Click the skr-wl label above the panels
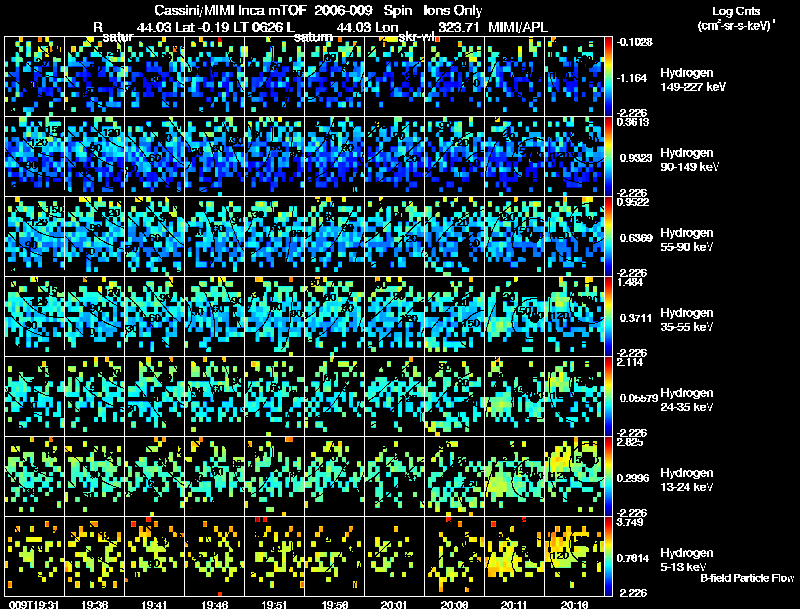This screenshot has height=609, width=800. (416, 37)
